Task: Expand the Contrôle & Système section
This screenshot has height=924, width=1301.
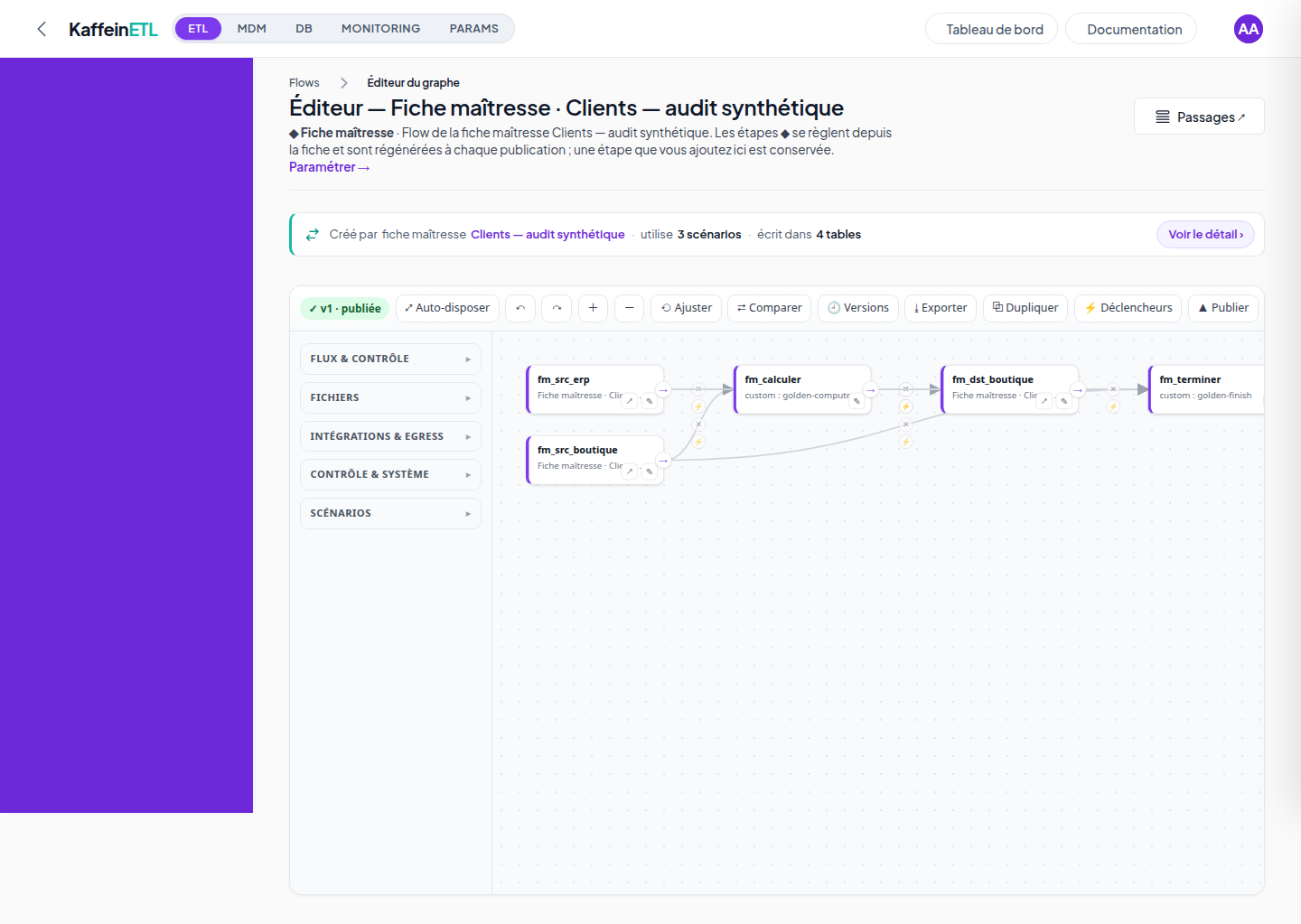Action: tap(390, 474)
